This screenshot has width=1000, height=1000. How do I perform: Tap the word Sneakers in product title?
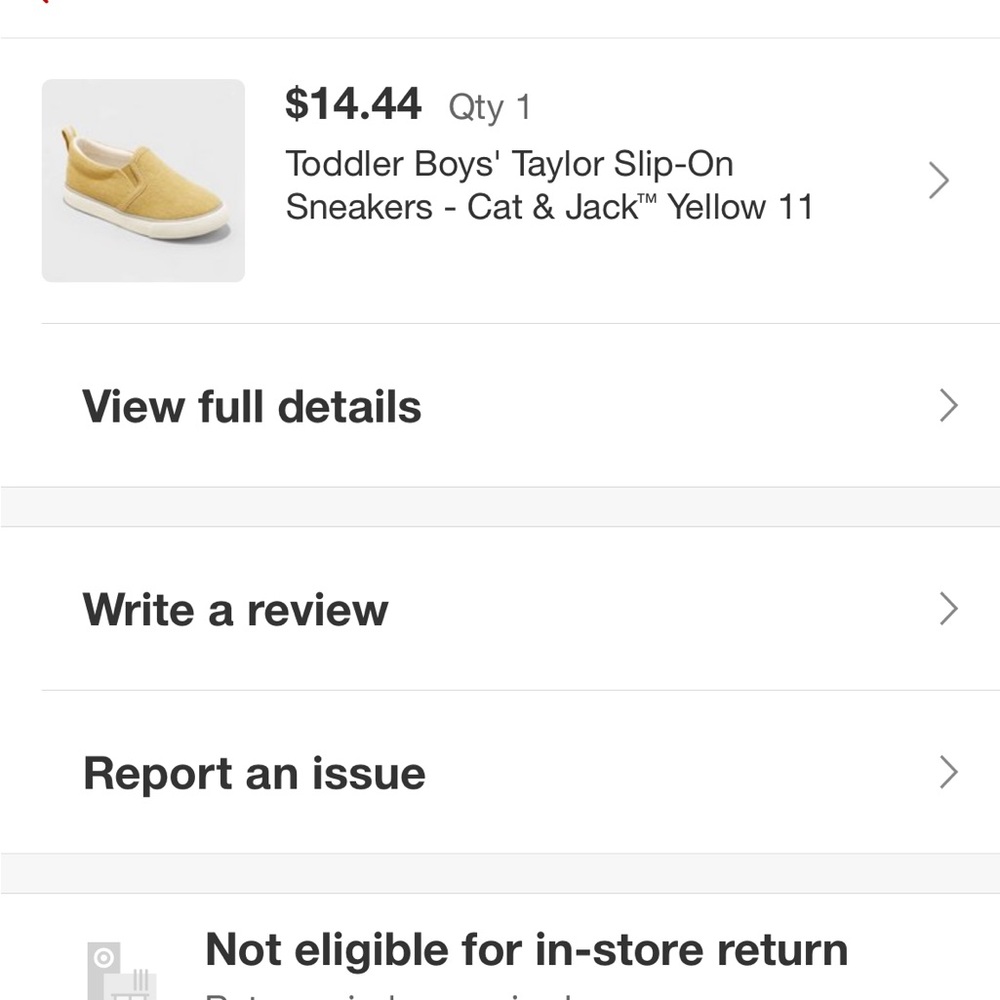click(359, 207)
